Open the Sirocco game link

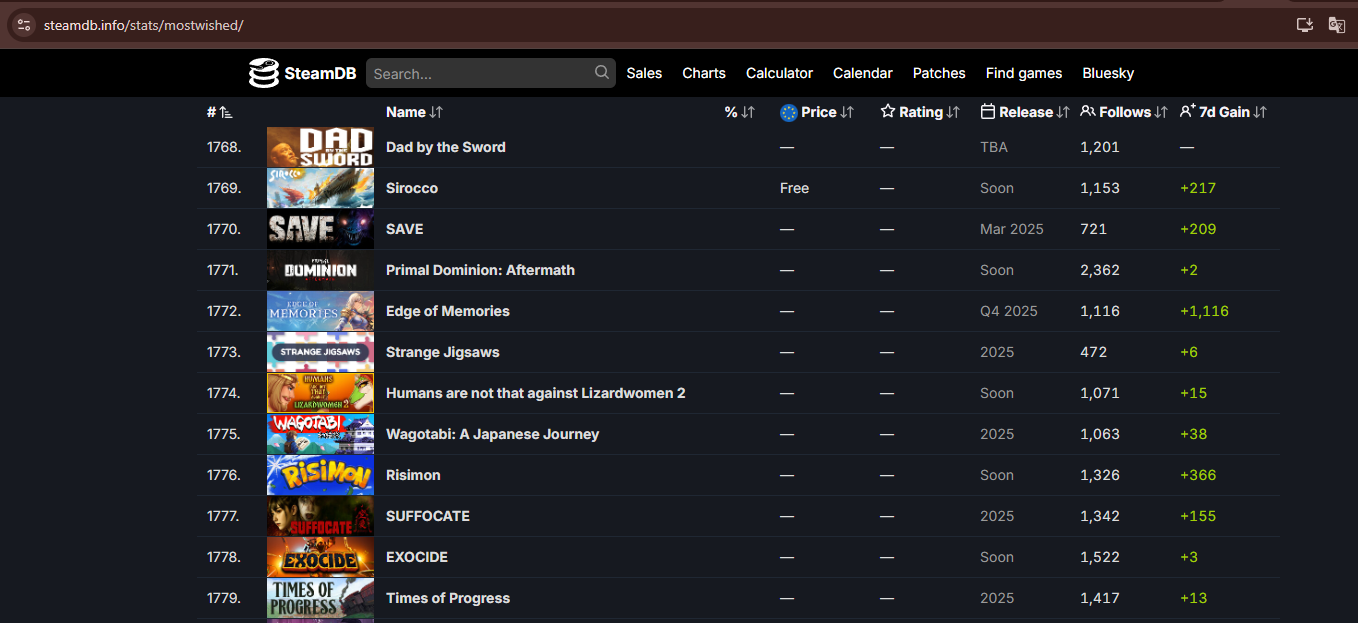point(412,188)
